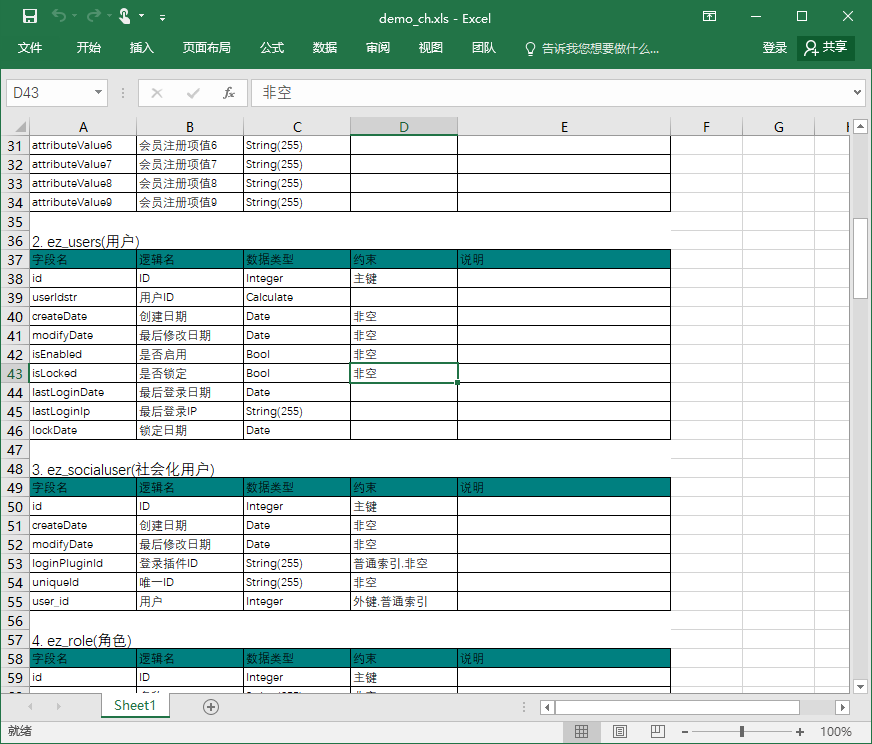
Task: Click the confirm checkmark formula button
Action: click(193, 93)
